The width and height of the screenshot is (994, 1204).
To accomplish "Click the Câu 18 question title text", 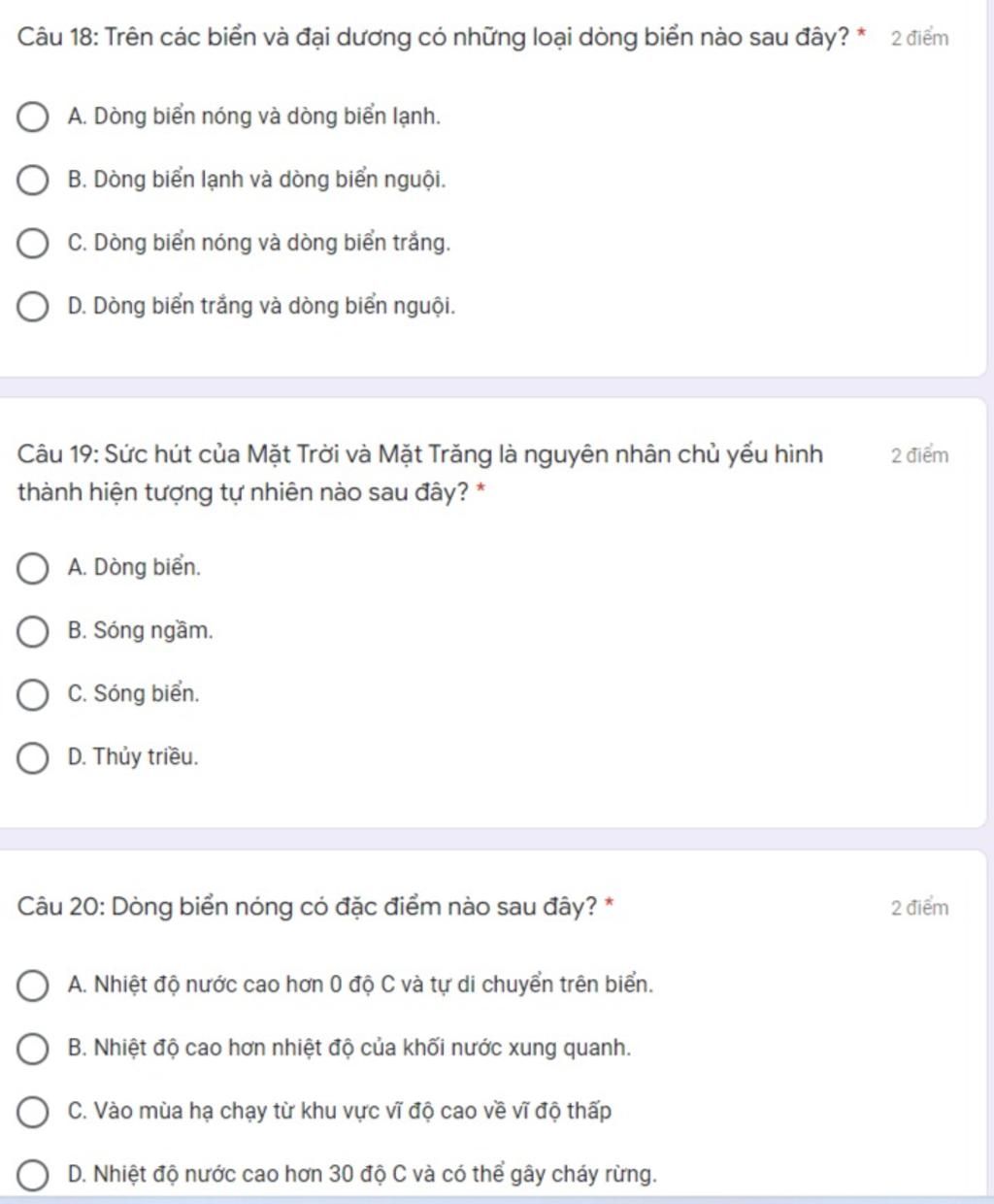I will point(433,38).
